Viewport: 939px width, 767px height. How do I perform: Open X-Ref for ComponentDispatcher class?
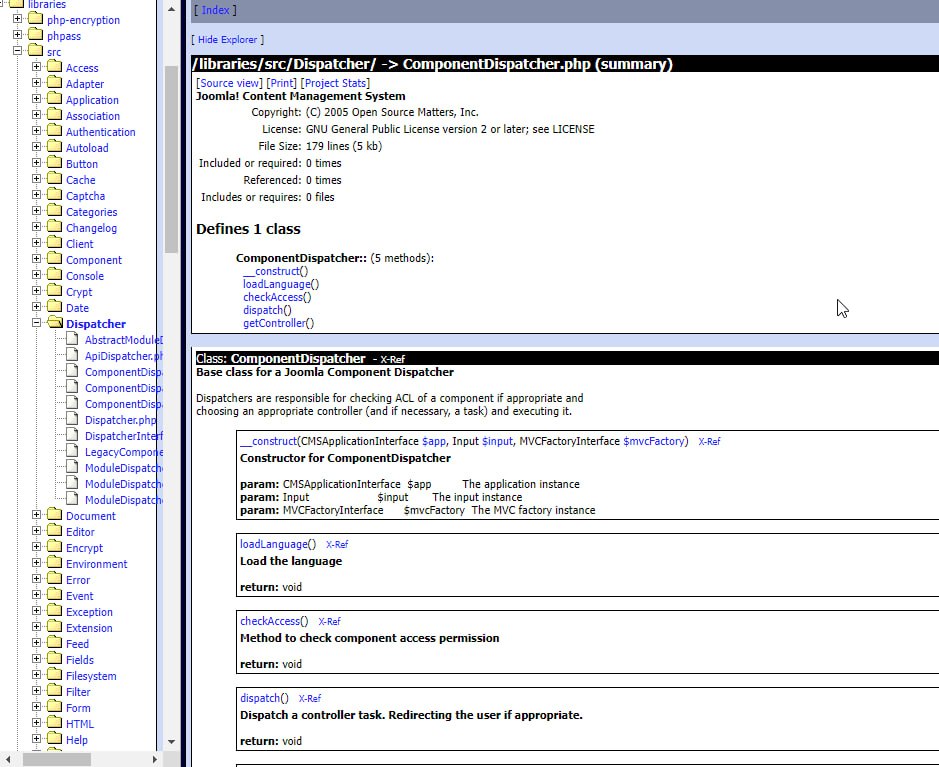point(392,359)
